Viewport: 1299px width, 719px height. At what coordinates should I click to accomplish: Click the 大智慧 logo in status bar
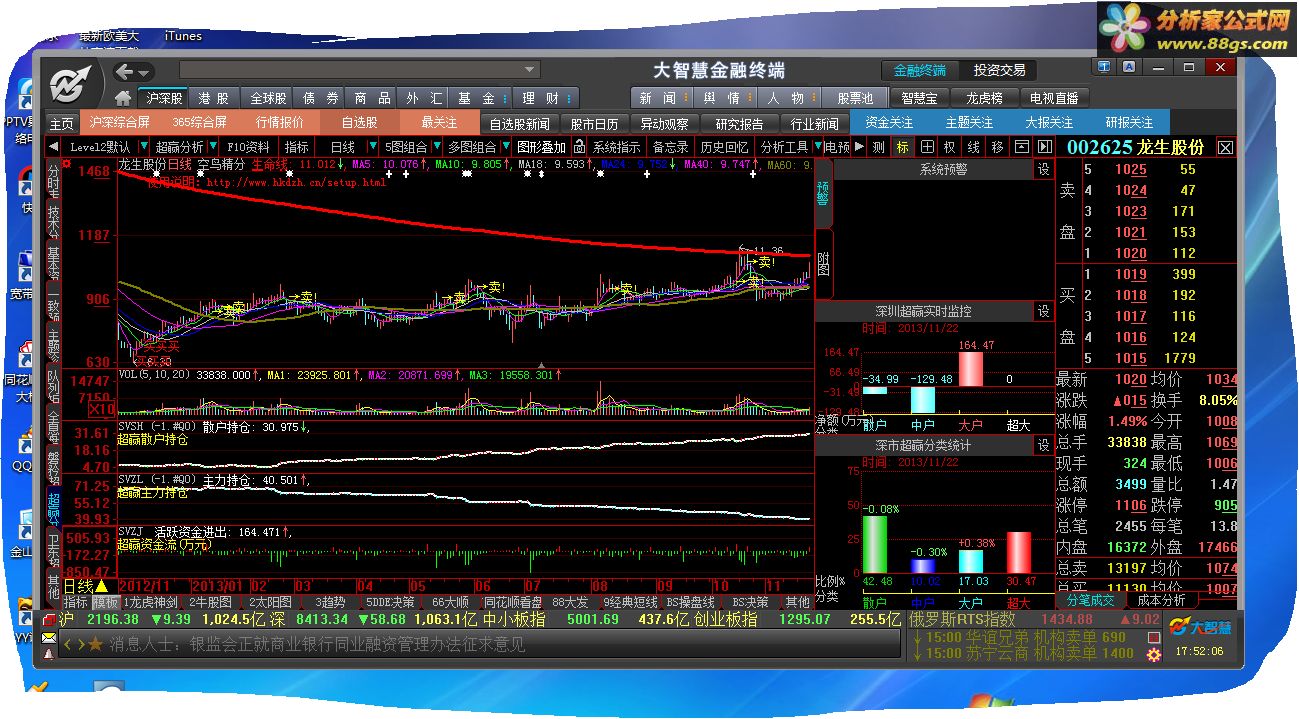pos(1199,627)
